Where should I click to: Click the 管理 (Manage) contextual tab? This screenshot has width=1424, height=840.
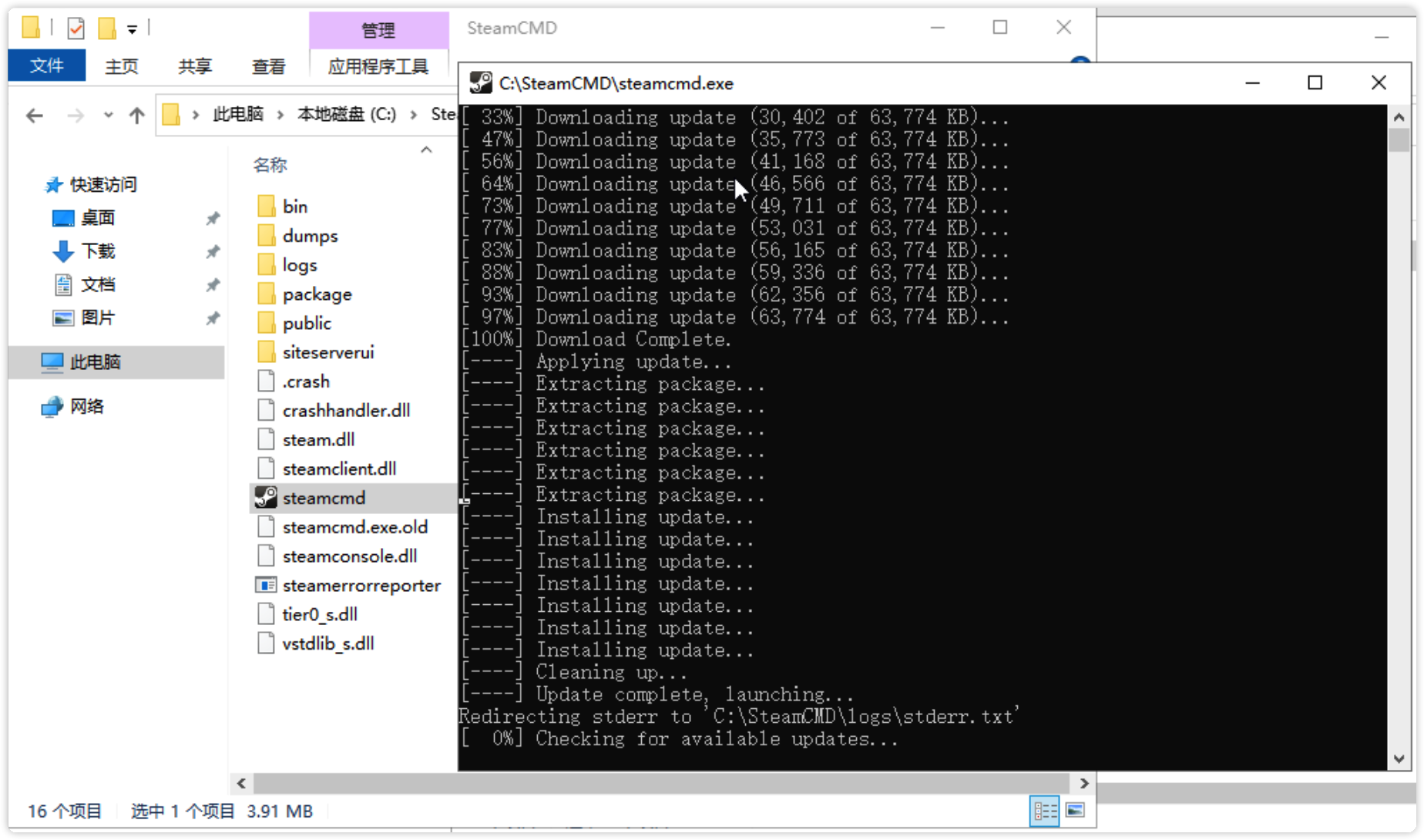coord(378,29)
